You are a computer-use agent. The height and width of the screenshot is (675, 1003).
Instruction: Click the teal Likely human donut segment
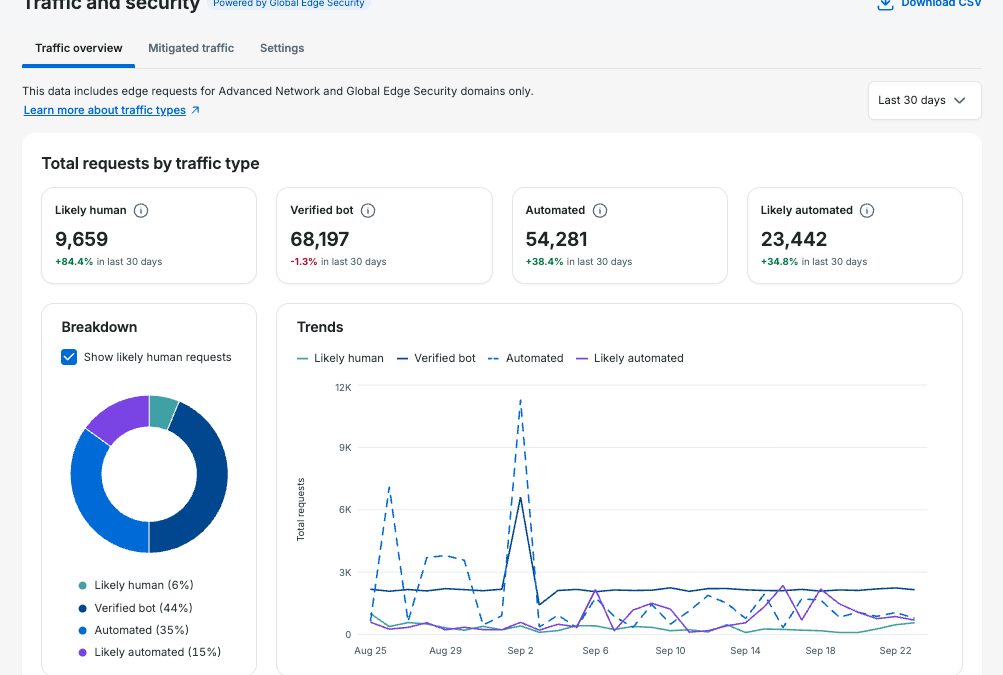[x=162, y=411]
